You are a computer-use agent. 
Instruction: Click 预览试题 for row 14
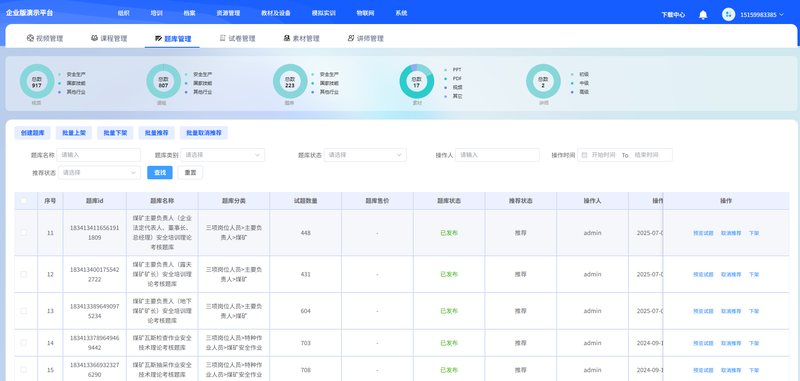point(704,343)
